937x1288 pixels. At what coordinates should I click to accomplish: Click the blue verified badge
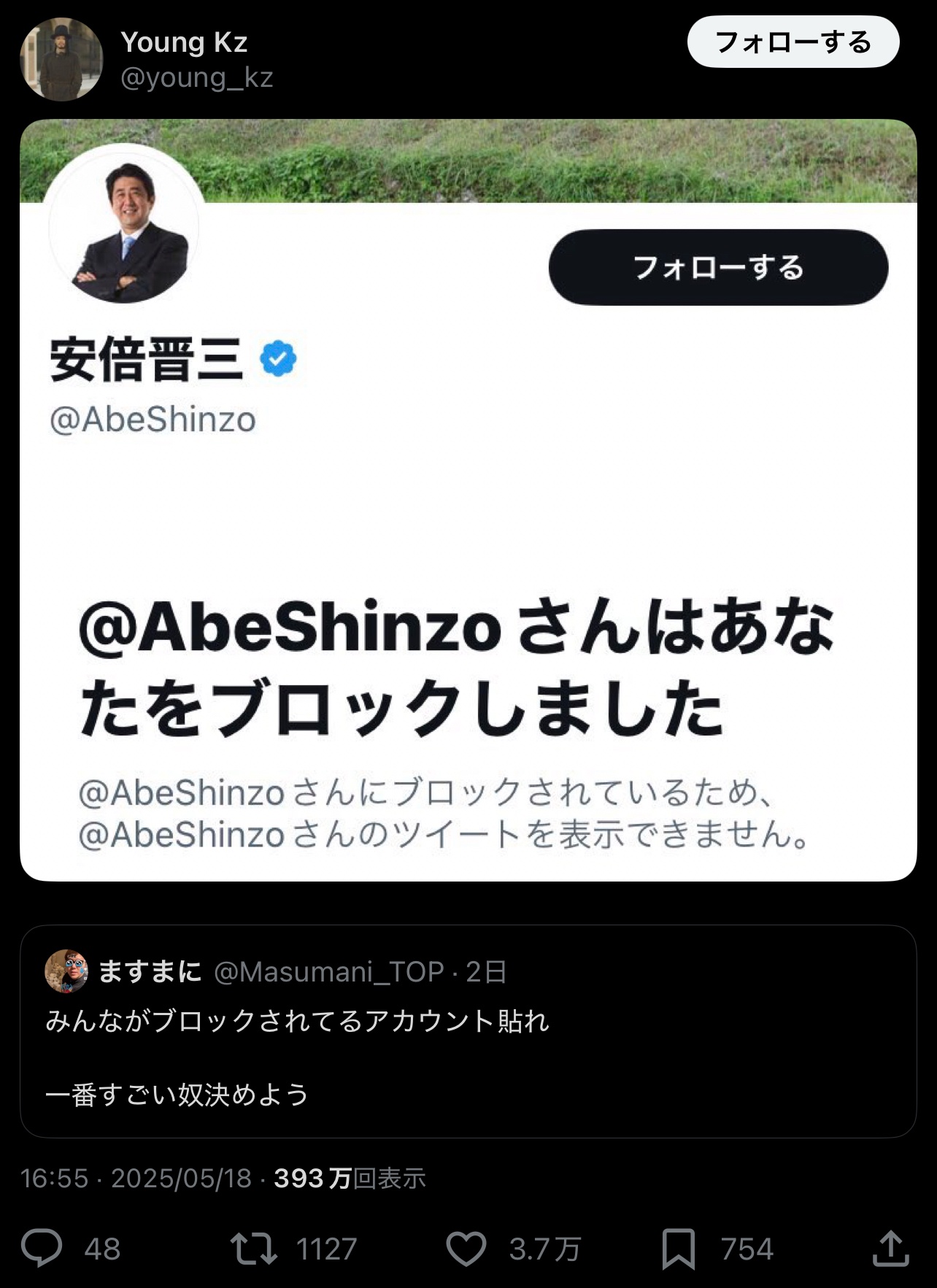(x=278, y=358)
